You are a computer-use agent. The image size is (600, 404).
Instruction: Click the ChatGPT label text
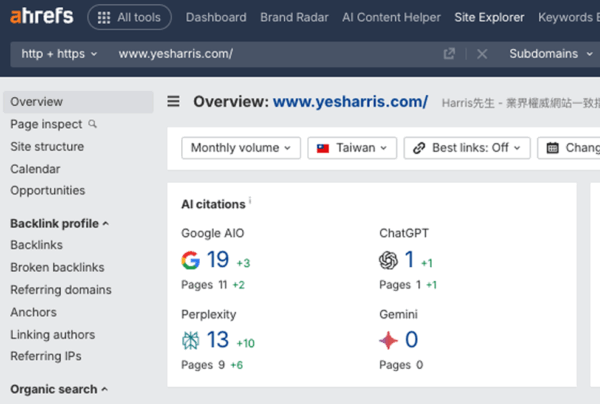(x=404, y=233)
